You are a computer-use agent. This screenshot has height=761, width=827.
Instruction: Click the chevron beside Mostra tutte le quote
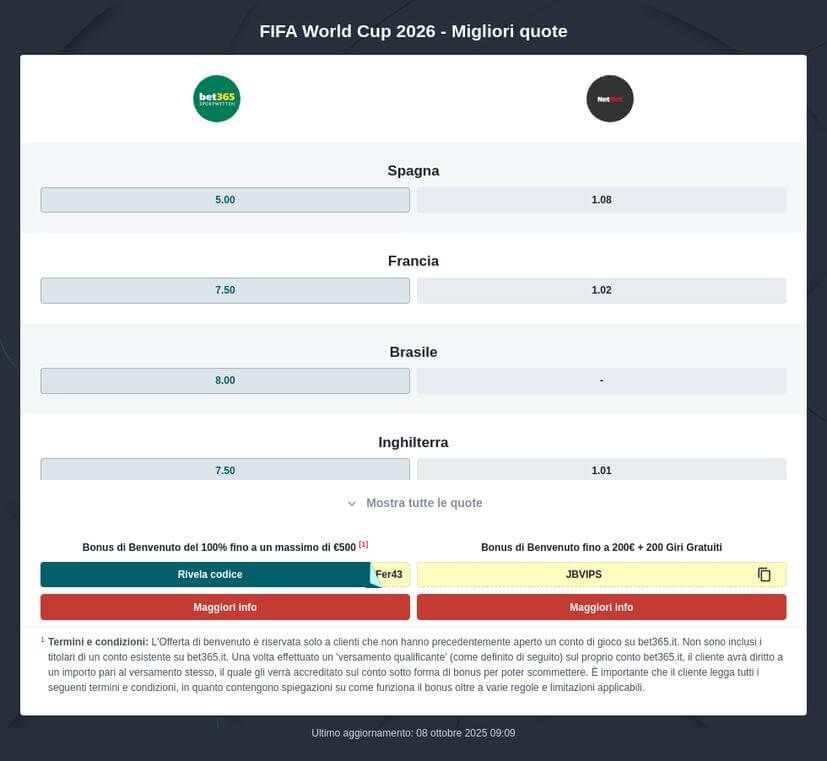click(x=352, y=504)
